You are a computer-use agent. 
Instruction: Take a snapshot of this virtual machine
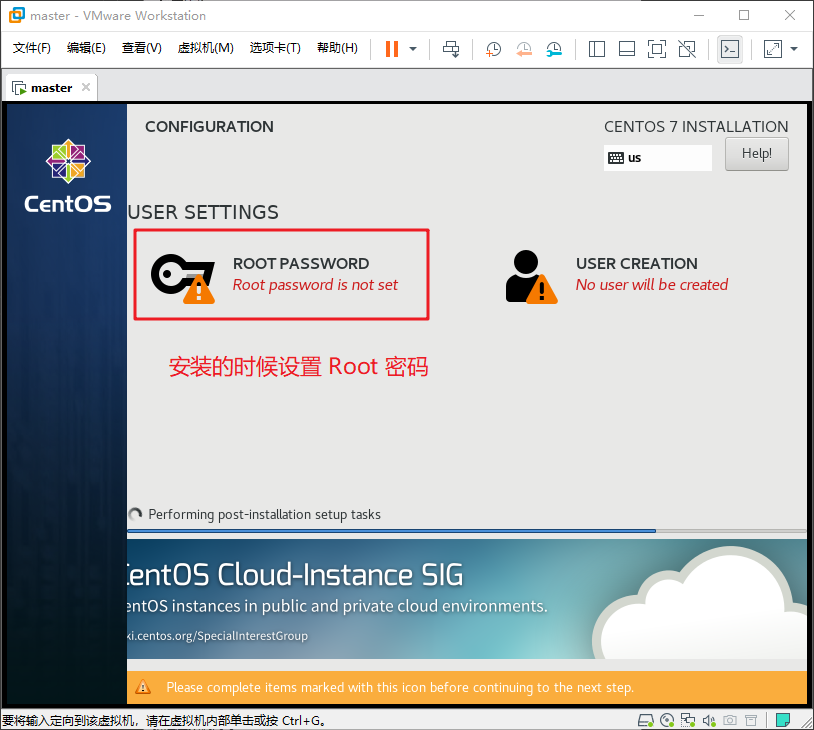point(493,49)
